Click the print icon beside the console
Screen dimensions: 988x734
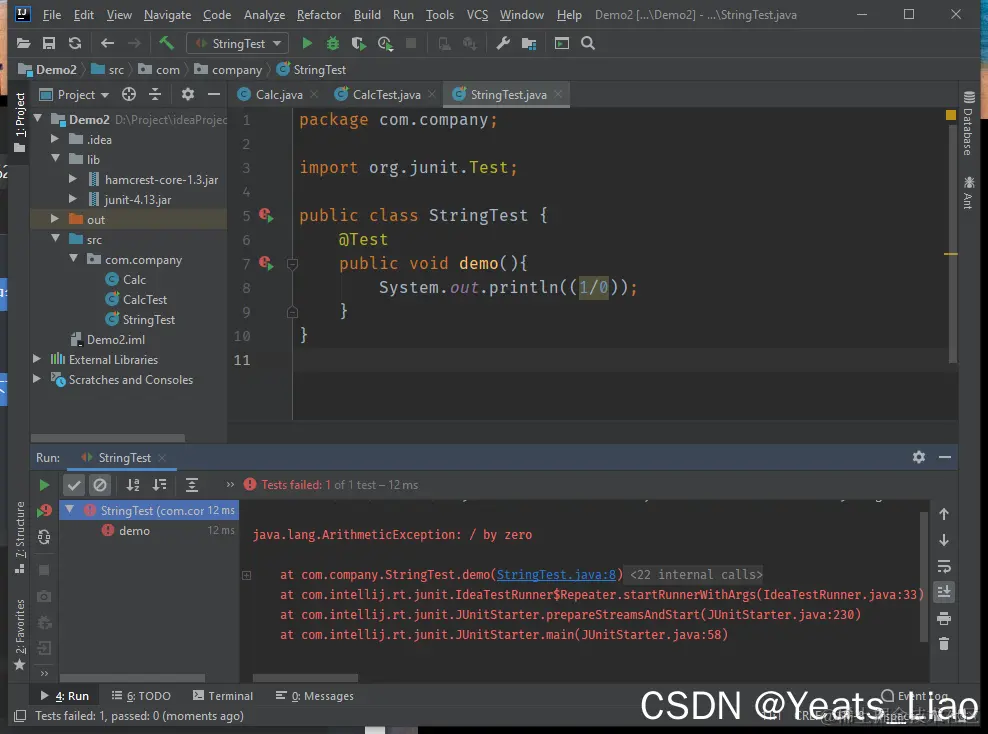[x=944, y=618]
